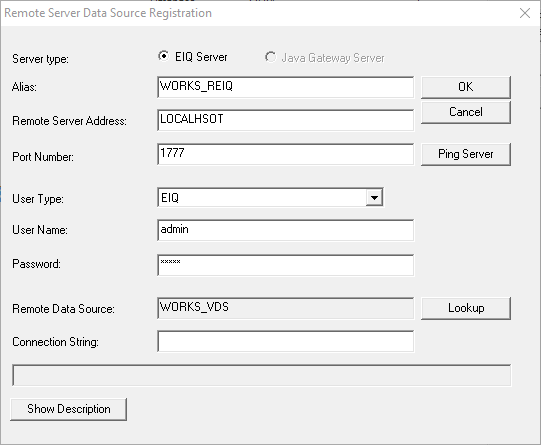Click the Remote Data Source field WORKS_VDS
This screenshot has width=541, height=445.
(x=285, y=308)
